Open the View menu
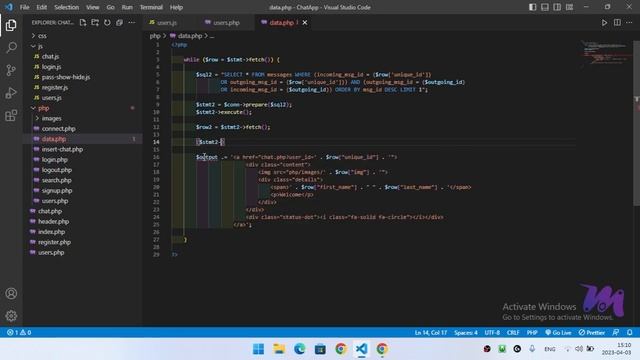 93,7
